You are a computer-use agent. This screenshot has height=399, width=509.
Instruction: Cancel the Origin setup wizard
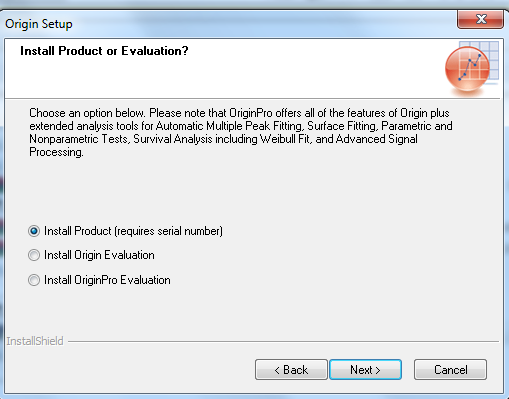[450, 370]
